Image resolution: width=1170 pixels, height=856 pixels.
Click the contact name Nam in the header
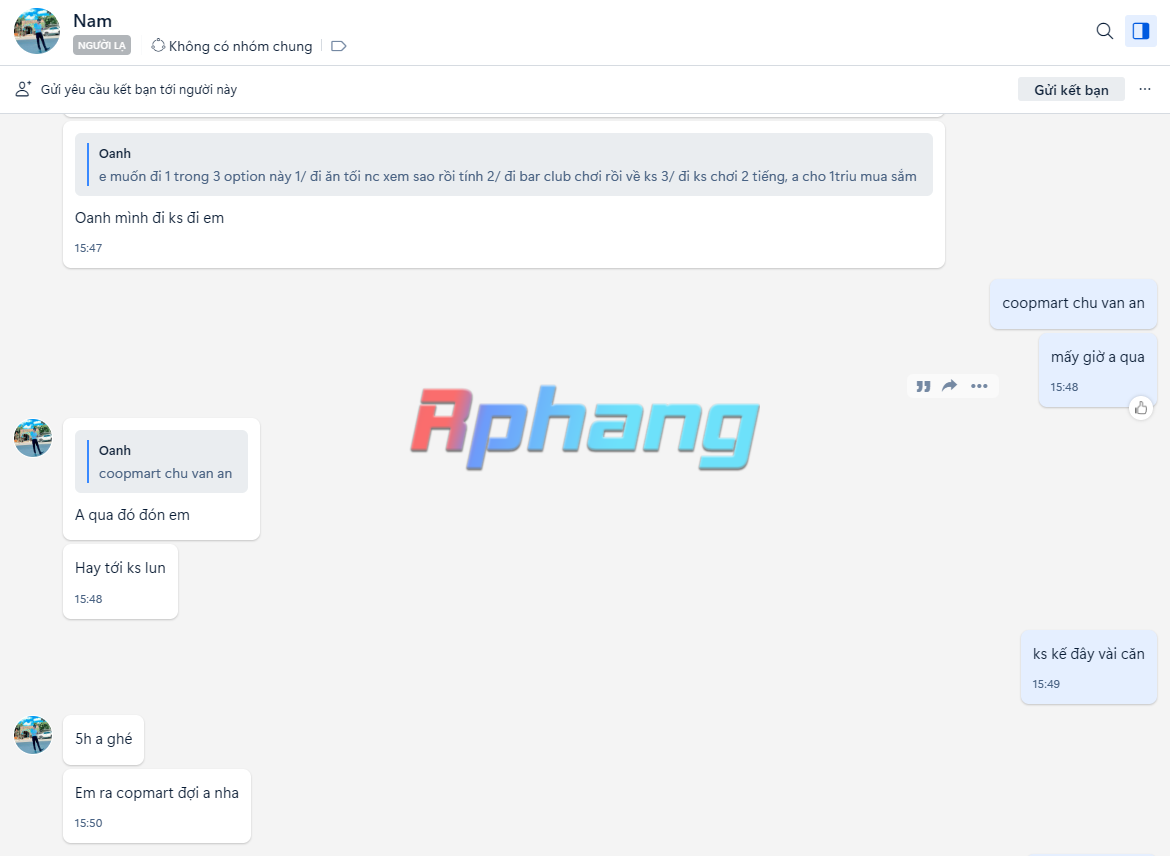(93, 21)
